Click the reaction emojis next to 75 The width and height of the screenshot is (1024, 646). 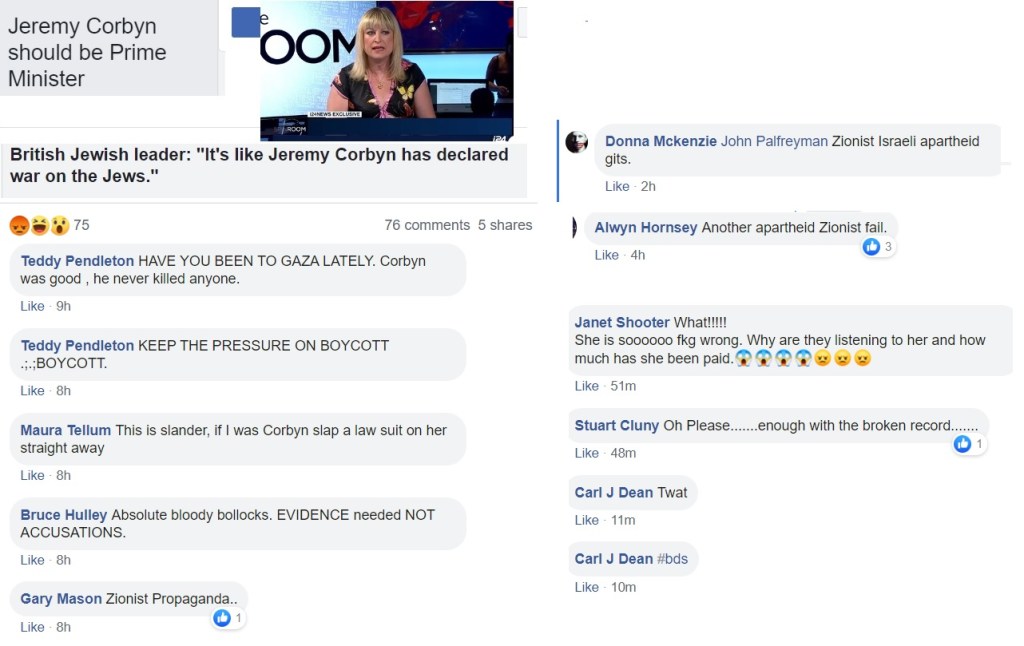[x=39, y=225]
